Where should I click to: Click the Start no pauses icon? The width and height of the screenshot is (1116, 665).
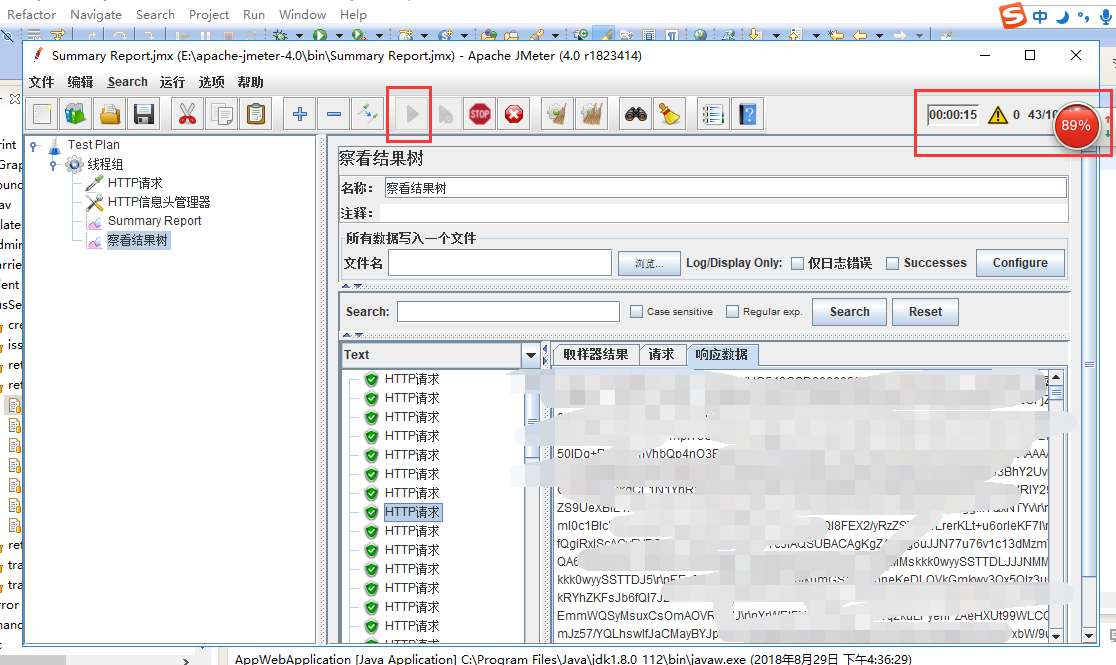446,114
